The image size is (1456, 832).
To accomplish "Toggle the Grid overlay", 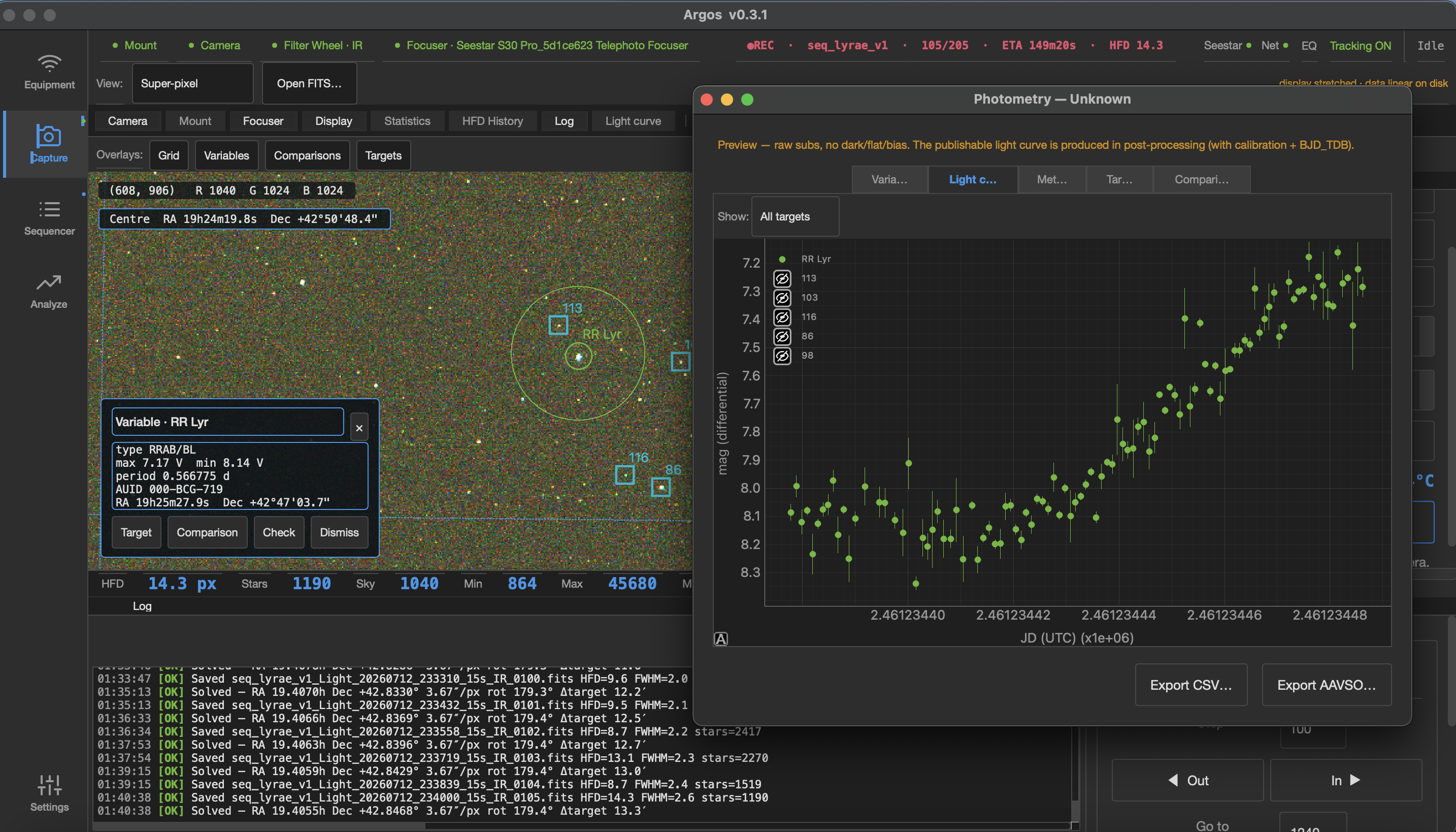I will (169, 155).
